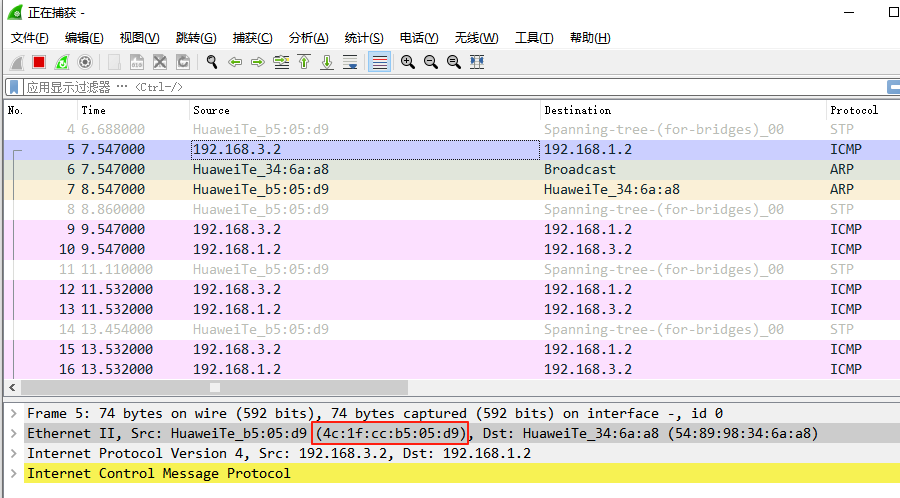Toggle automatic scrolling during live capture

(350, 62)
